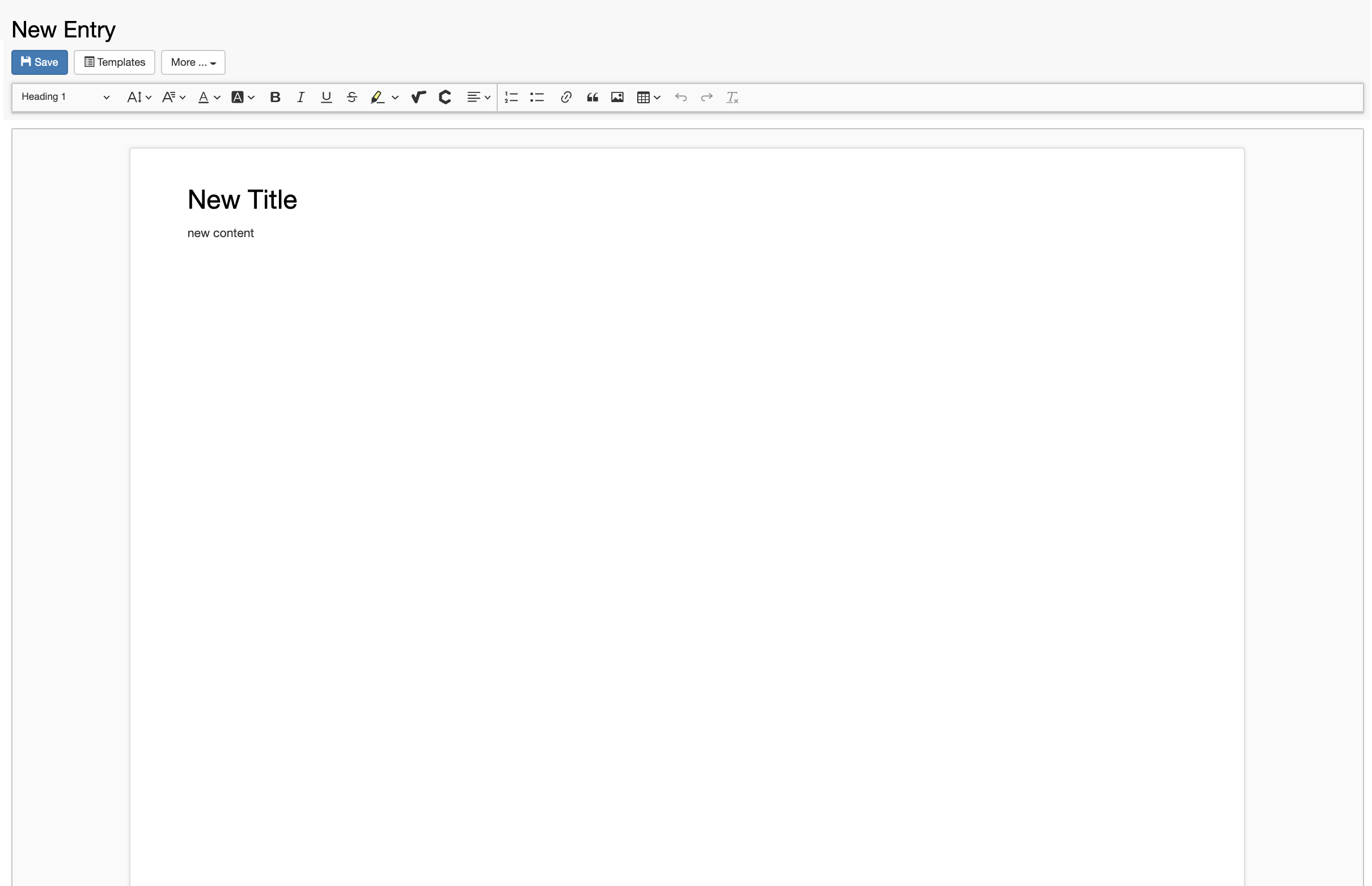Open the font background color picker
This screenshot has height=886, width=1372.
243,97
